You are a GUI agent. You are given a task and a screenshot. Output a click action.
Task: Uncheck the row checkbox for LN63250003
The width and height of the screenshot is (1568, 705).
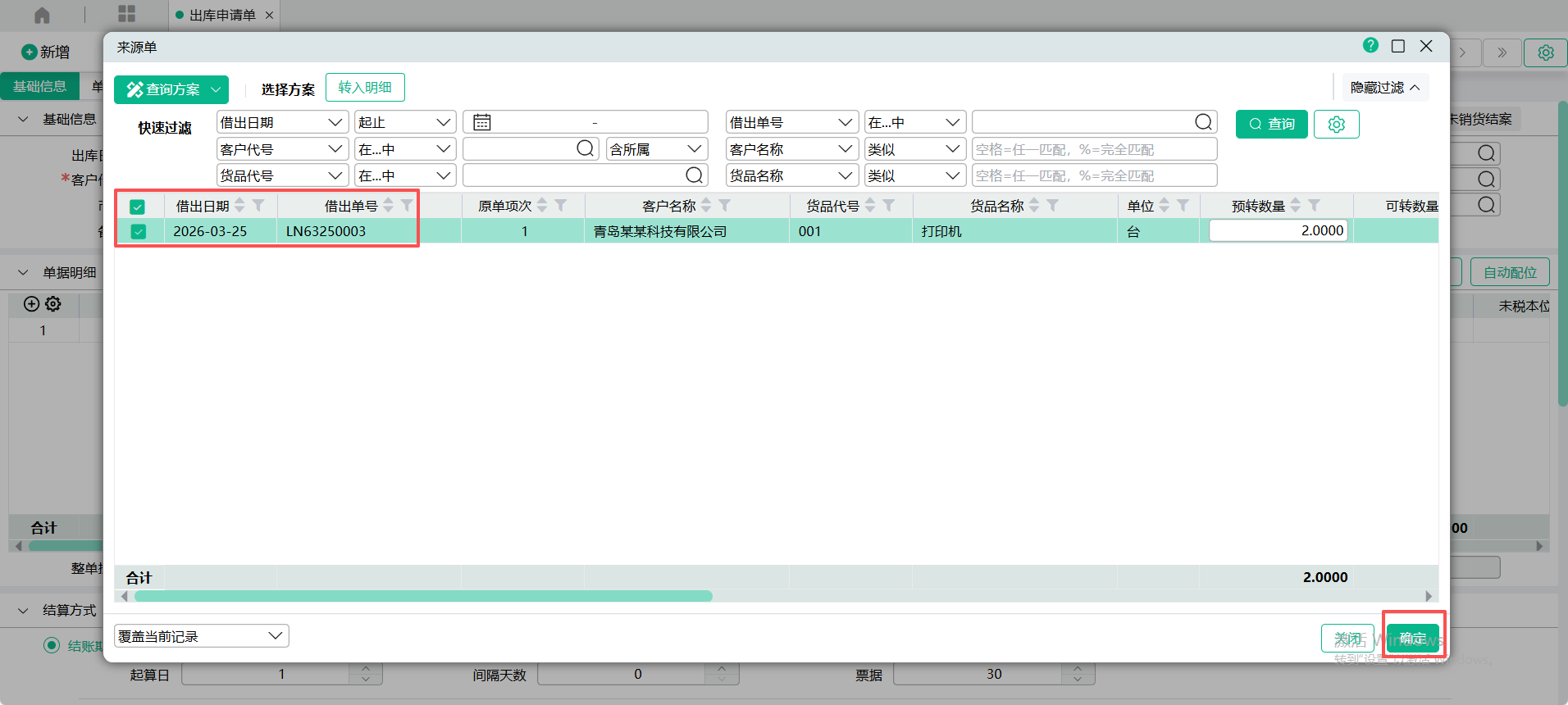tap(139, 232)
